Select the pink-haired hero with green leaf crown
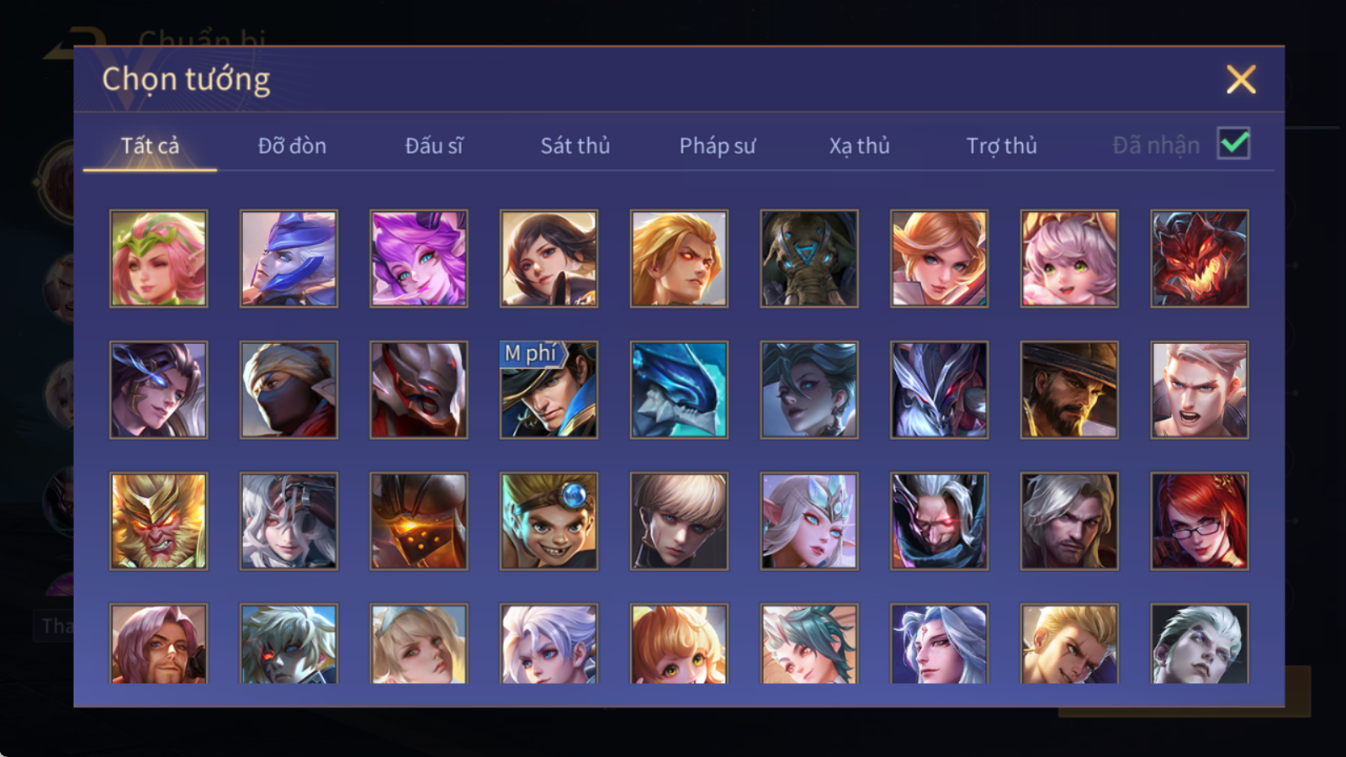Viewport: 1346px width, 757px height. (x=159, y=258)
